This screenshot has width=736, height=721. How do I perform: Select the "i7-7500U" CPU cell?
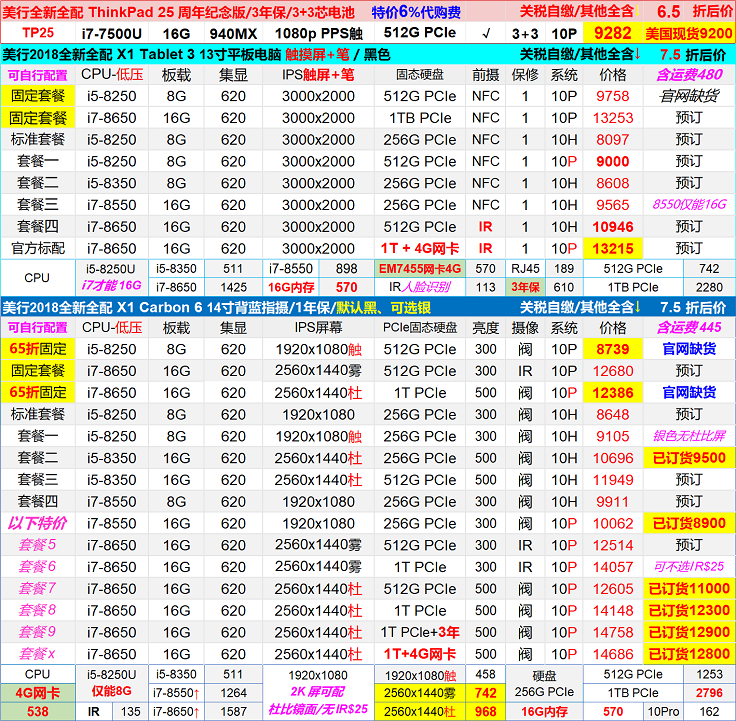[112, 33]
